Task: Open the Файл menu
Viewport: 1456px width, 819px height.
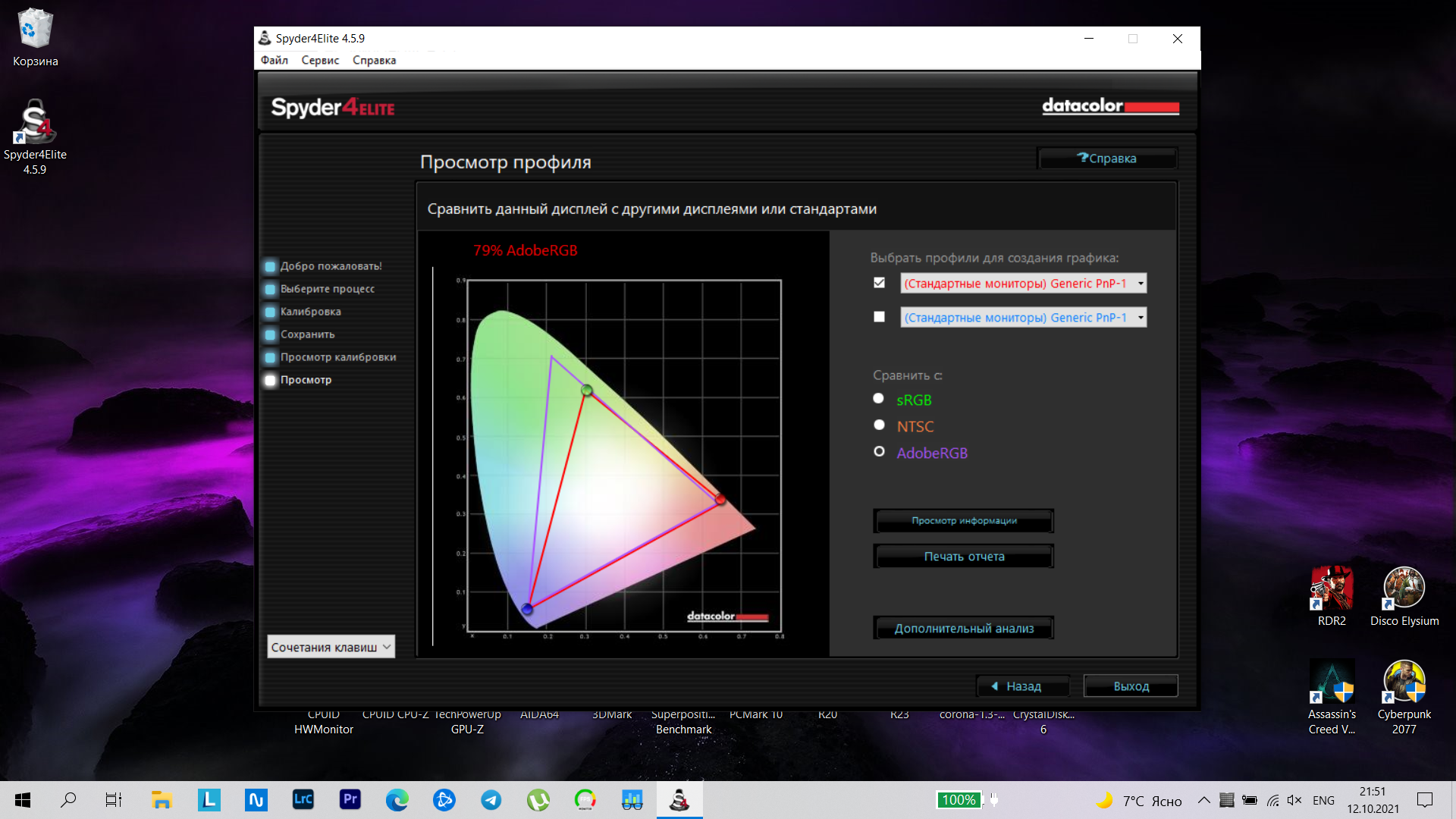Action: [274, 60]
